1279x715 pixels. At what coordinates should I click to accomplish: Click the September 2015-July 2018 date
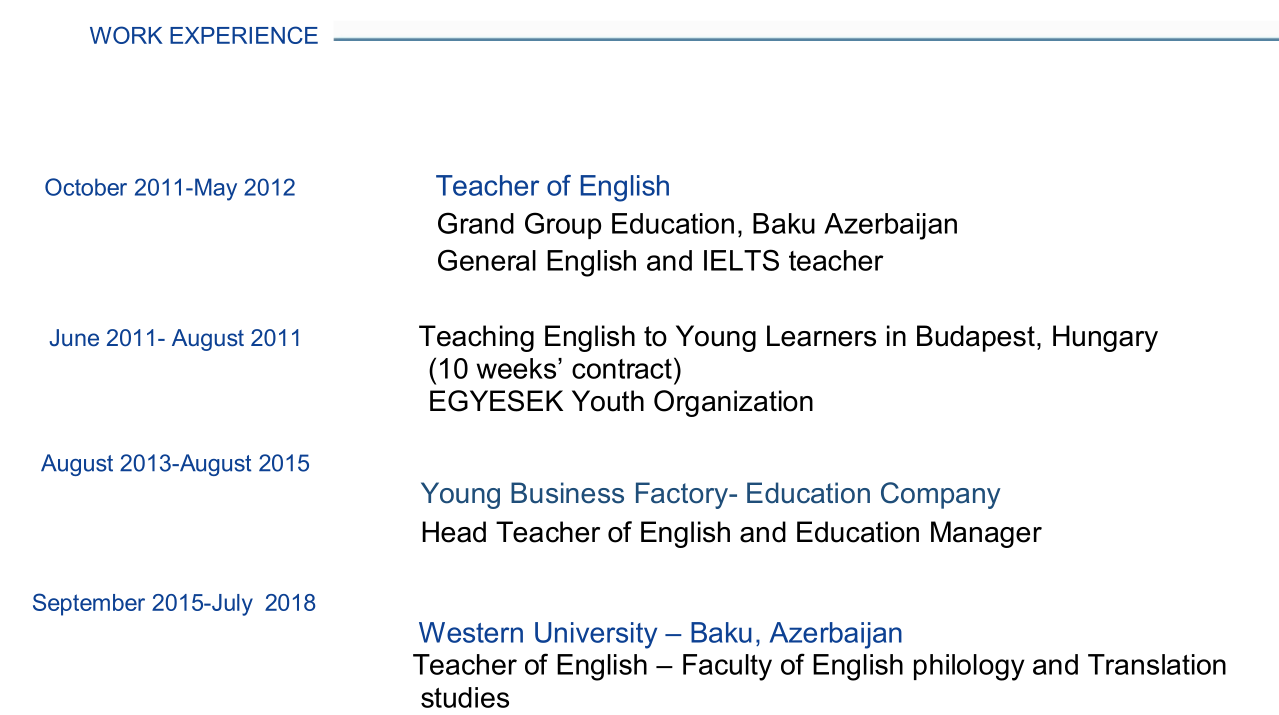point(174,603)
